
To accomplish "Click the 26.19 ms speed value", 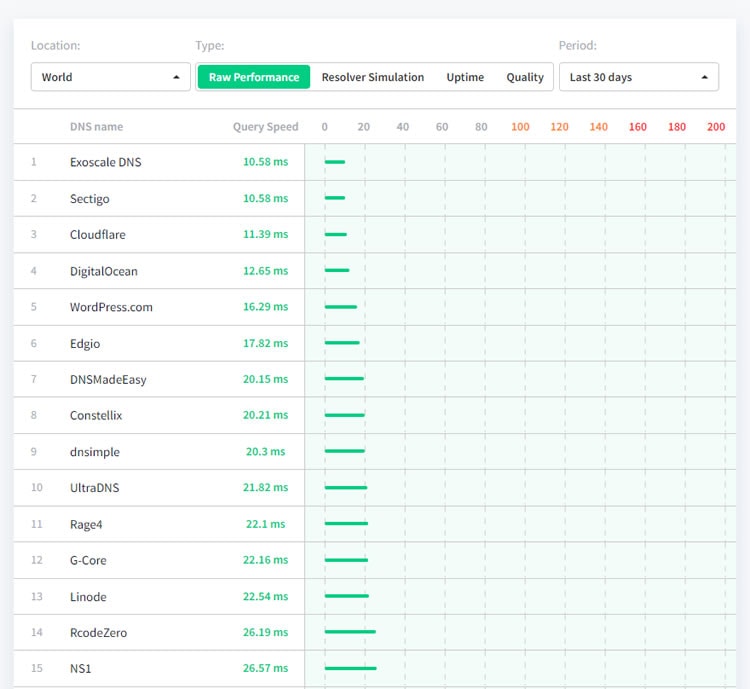I will click(265, 632).
